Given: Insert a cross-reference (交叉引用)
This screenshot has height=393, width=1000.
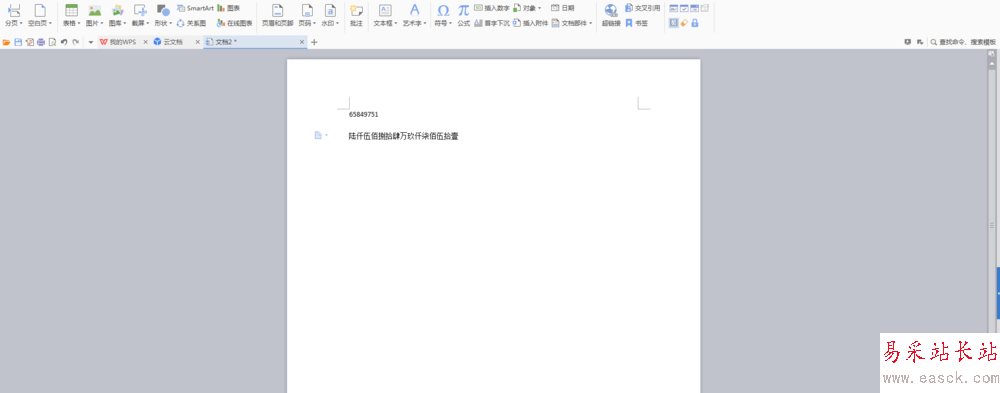Looking at the screenshot, I should pyautogui.click(x=642, y=8).
